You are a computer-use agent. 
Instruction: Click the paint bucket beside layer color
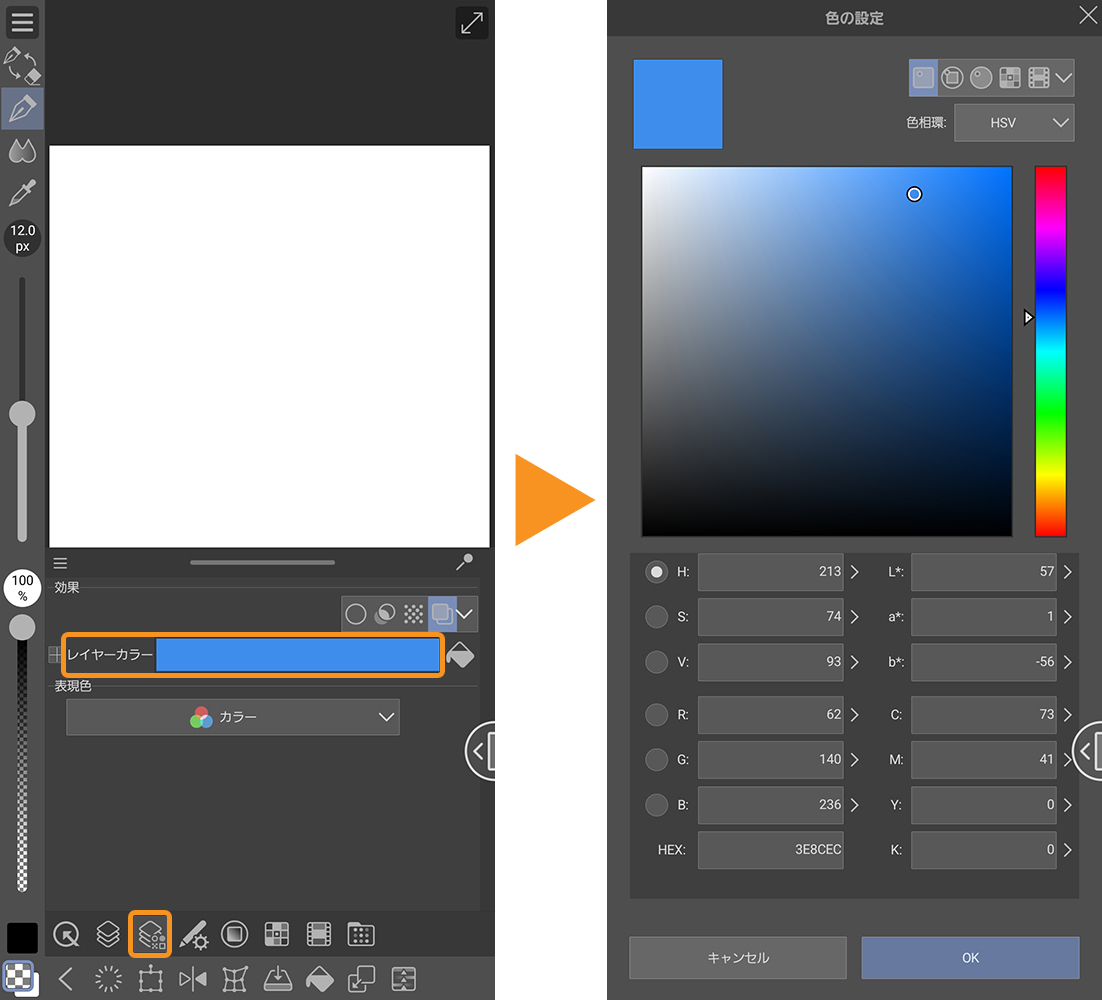tap(460, 654)
